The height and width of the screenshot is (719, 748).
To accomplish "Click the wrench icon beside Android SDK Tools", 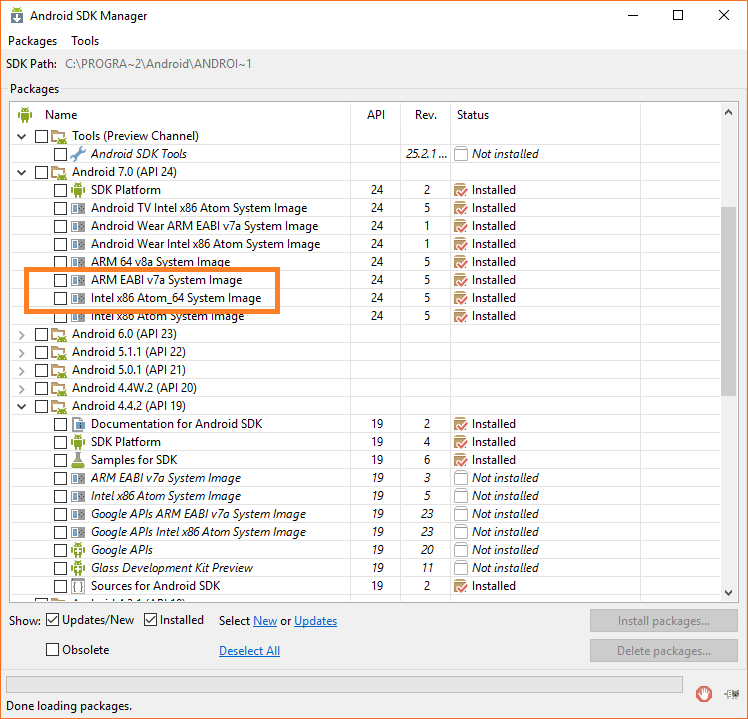I will click(x=79, y=154).
